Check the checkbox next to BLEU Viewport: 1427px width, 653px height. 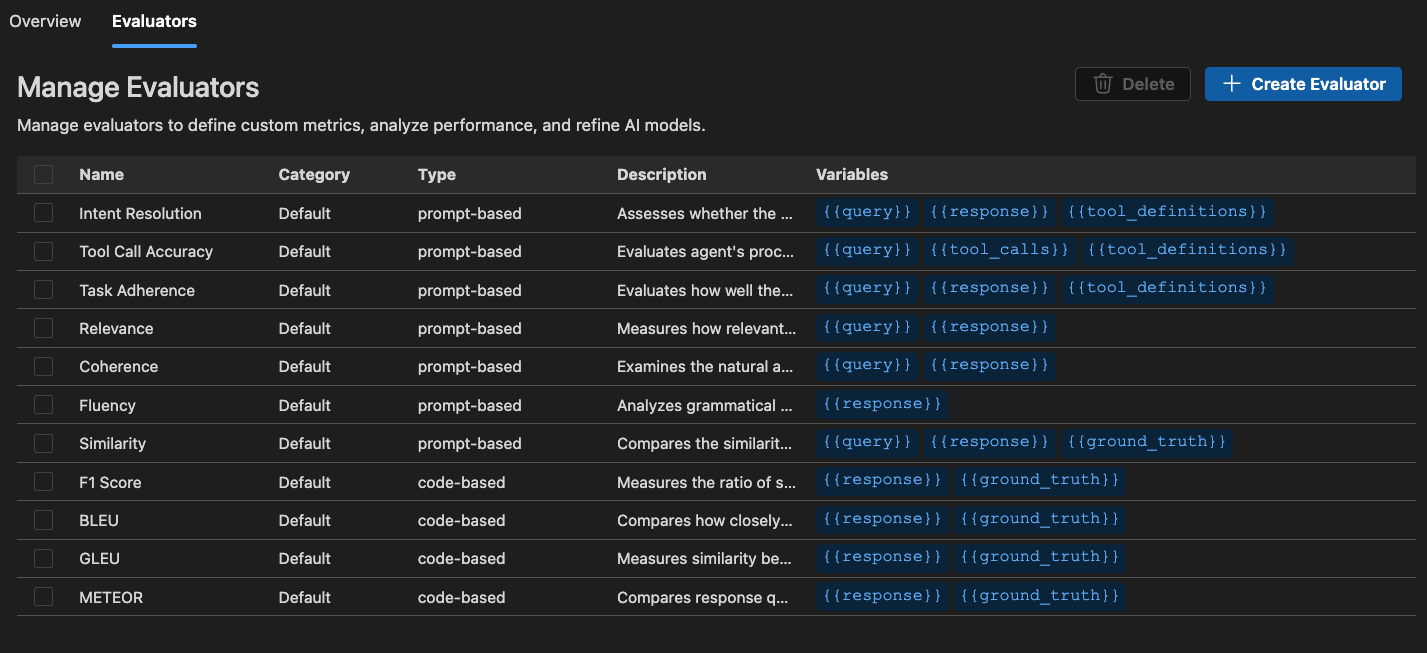43,520
